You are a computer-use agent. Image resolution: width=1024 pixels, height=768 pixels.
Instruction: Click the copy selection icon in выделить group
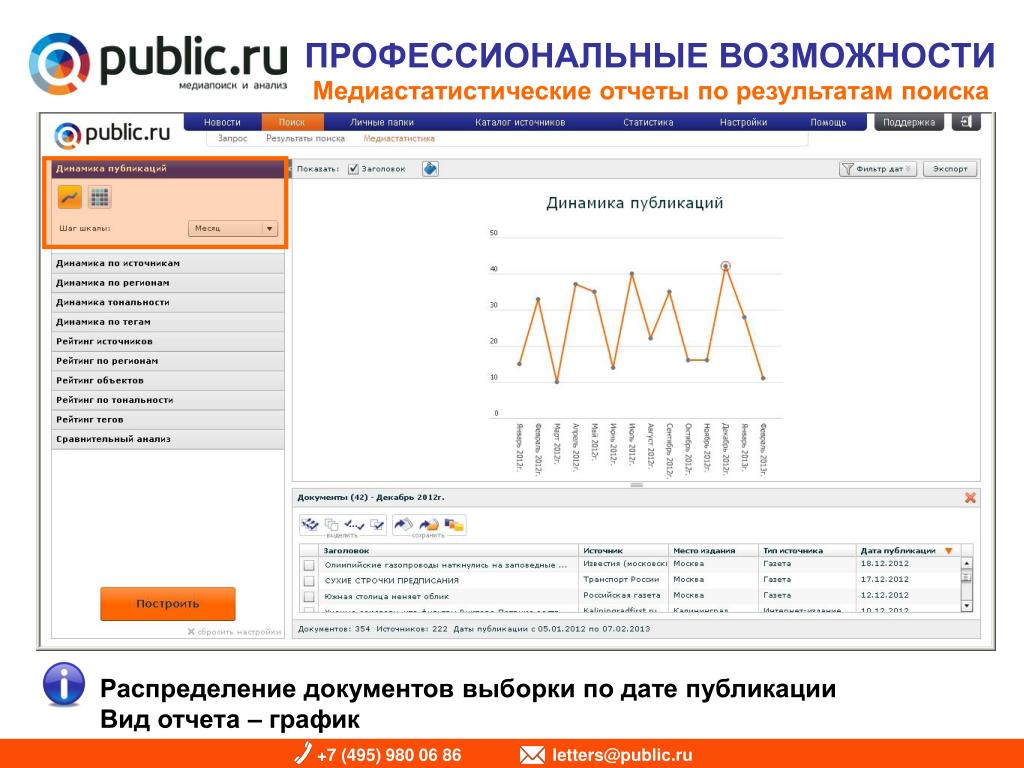(332, 524)
